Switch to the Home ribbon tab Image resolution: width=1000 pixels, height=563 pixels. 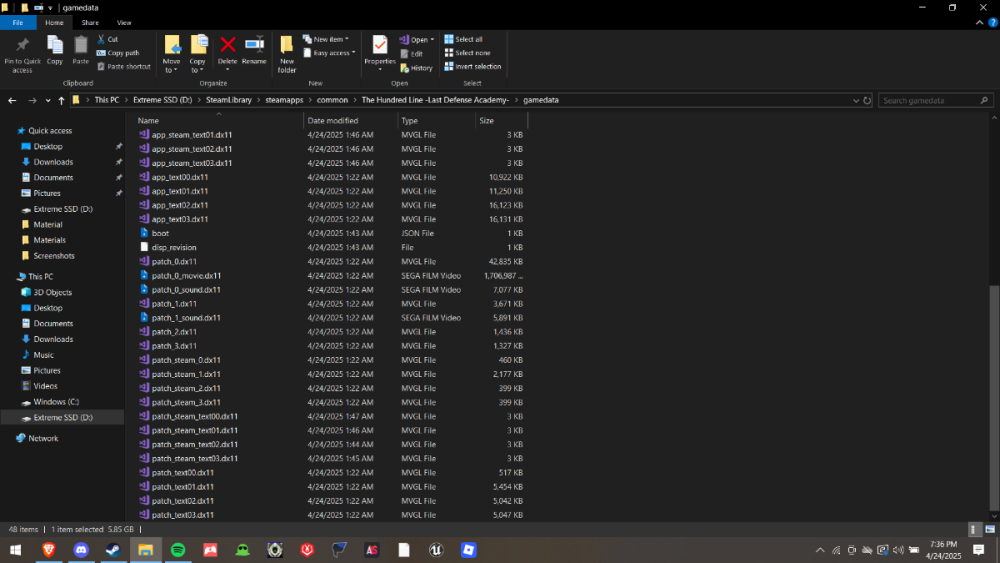[x=54, y=22]
